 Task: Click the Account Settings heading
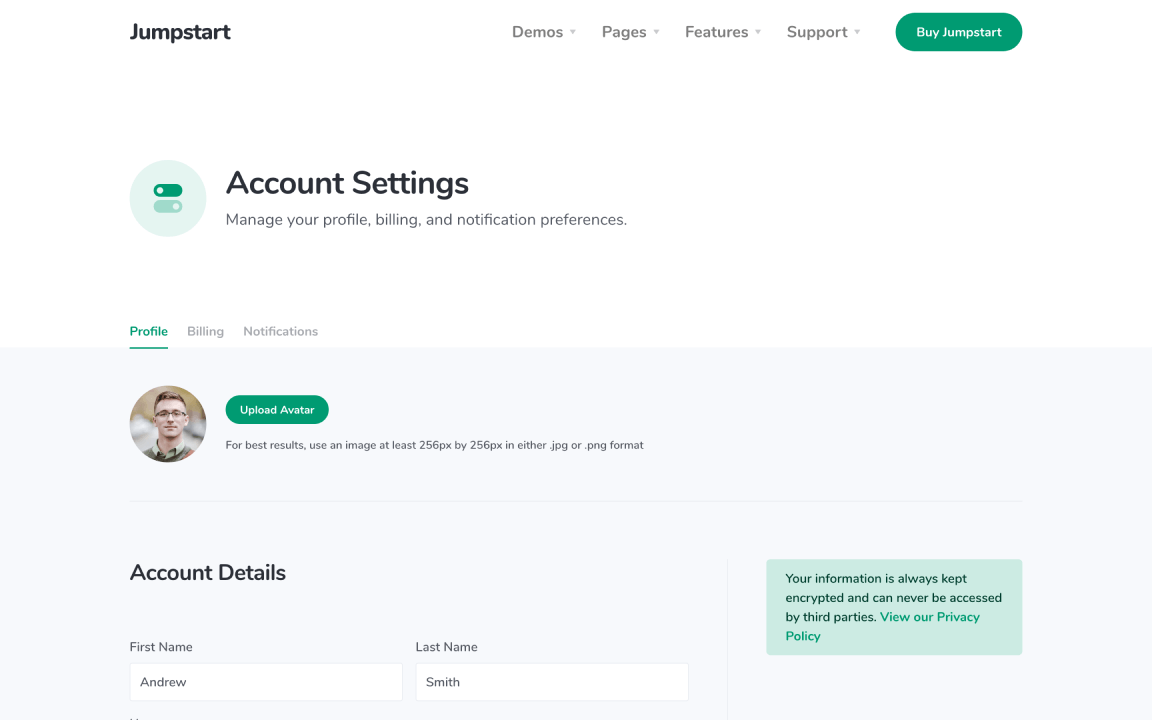coord(347,183)
